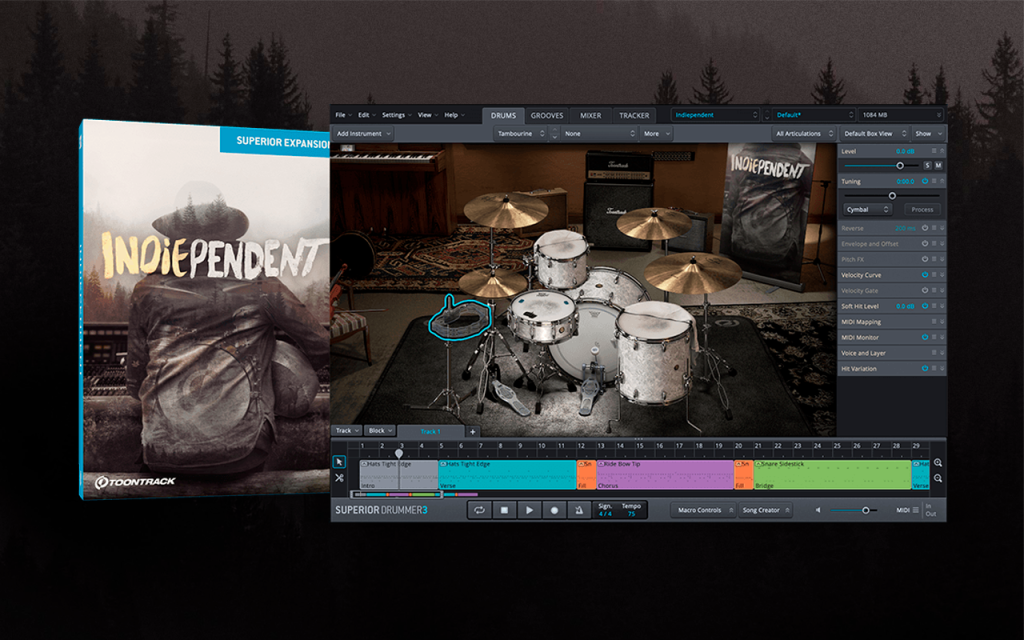The image size is (1024, 640).
Task: Open the Cymbal tuning type dropdown
Action: (x=867, y=209)
